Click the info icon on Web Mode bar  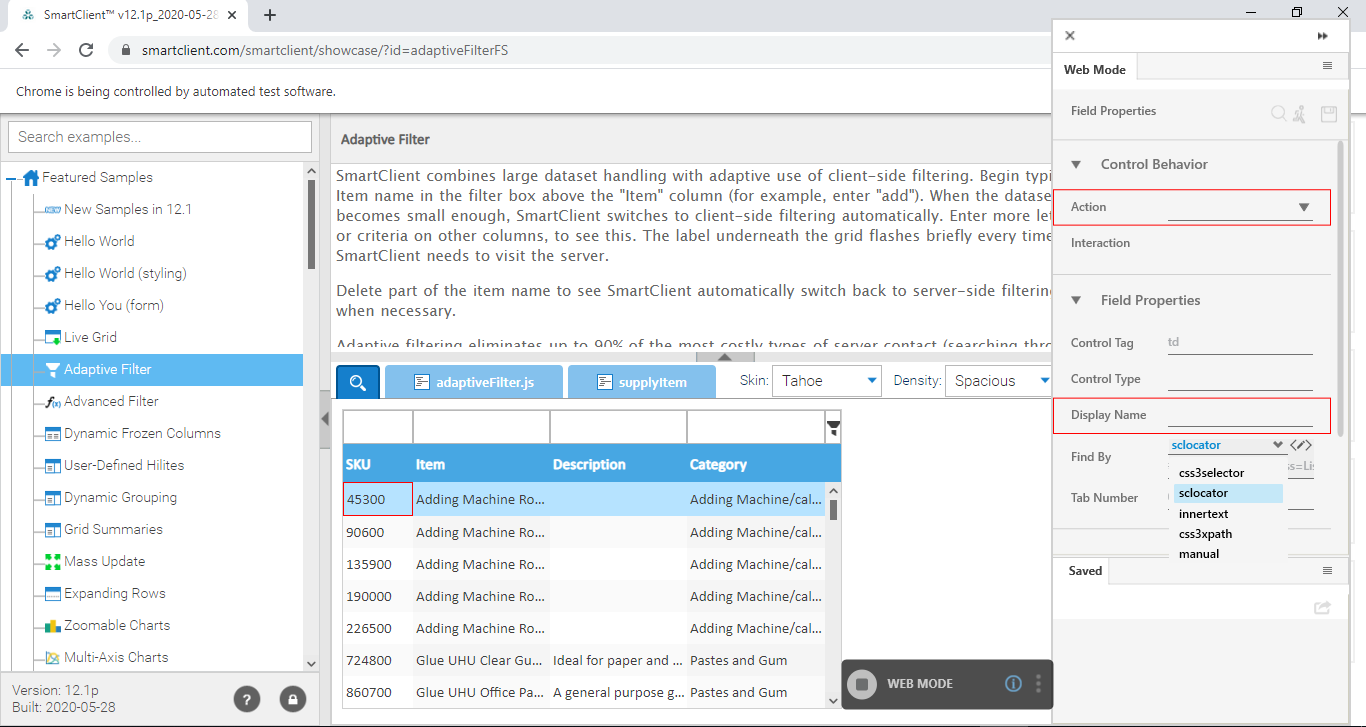point(1013,684)
